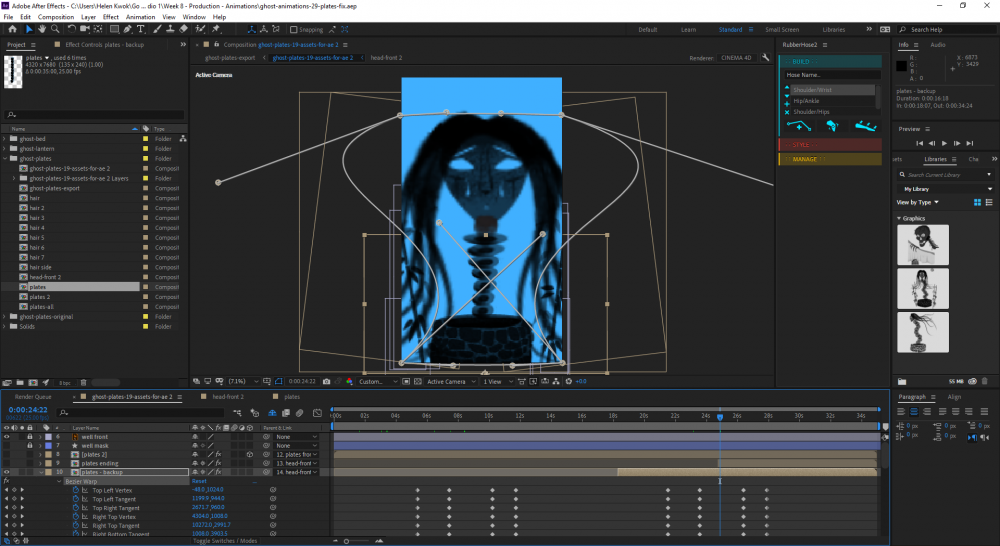Image resolution: width=1000 pixels, height=546 pixels.
Task: Expand the ghost-lantern folder
Action: tap(5, 149)
